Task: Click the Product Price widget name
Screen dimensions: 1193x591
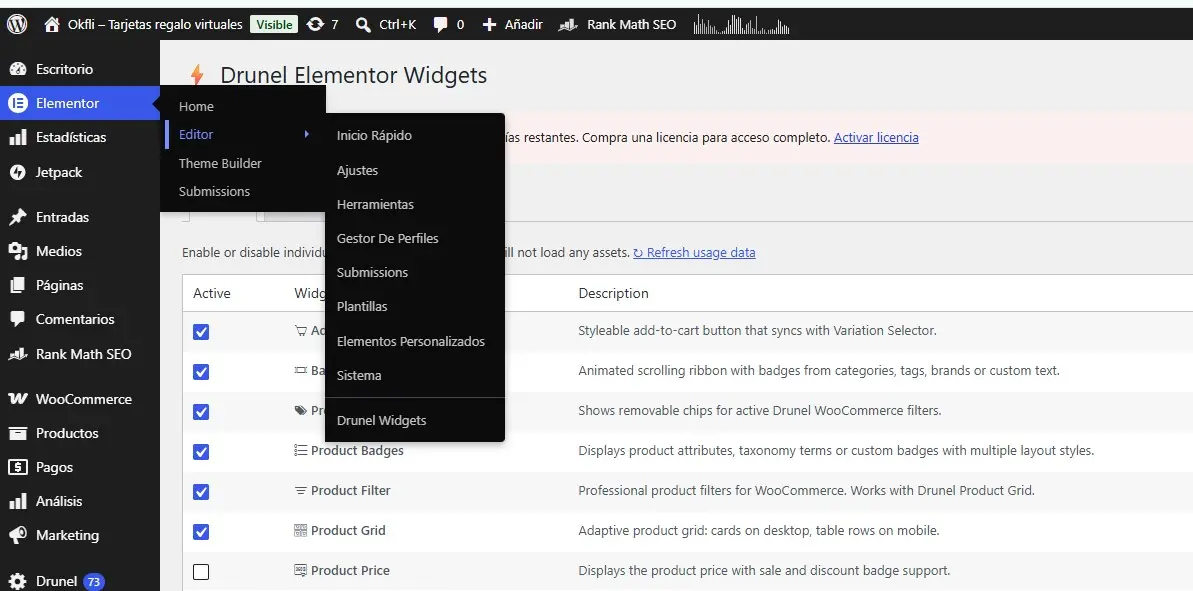Action: (x=350, y=570)
